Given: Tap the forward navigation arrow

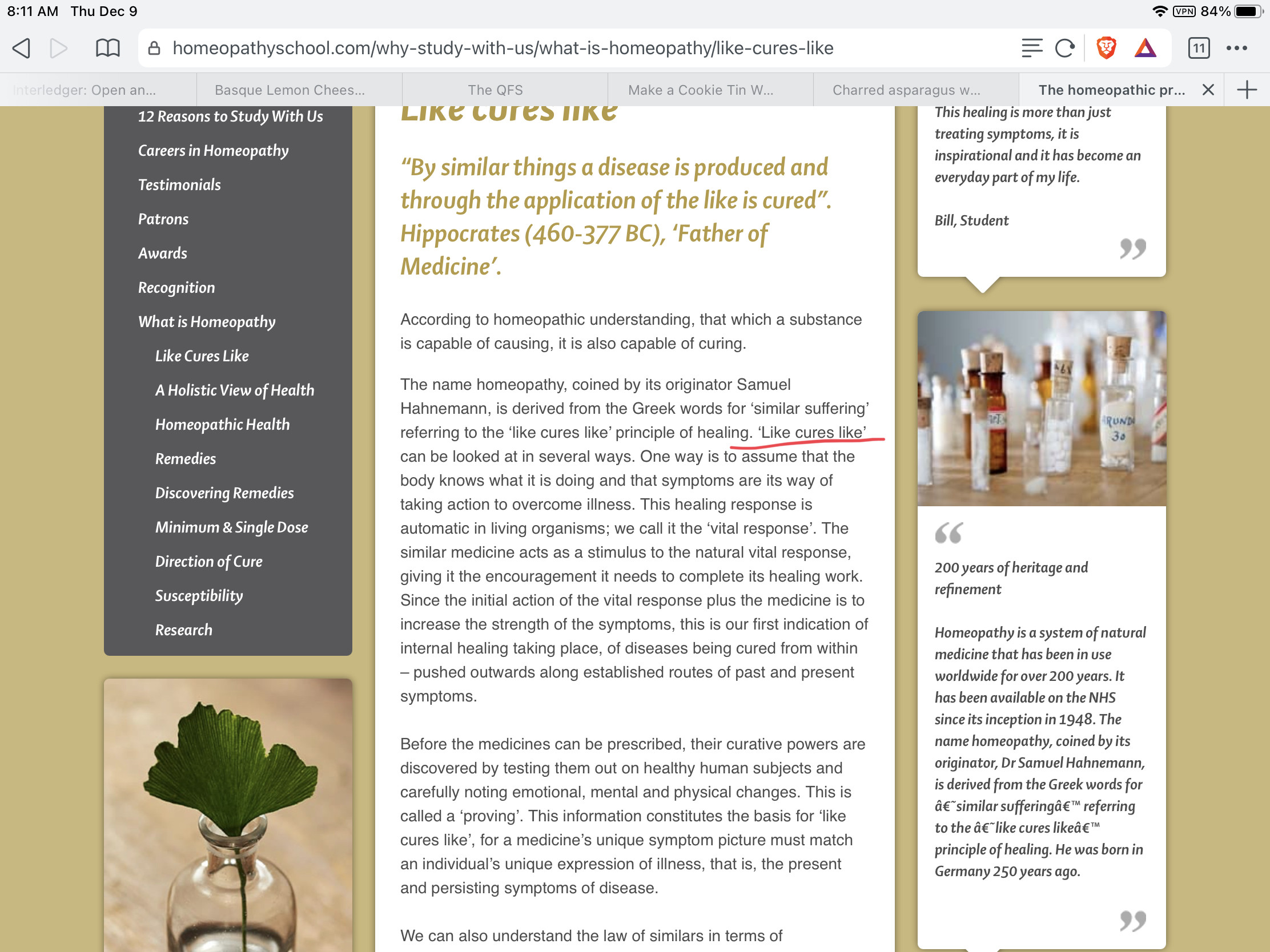Looking at the screenshot, I should [59, 48].
